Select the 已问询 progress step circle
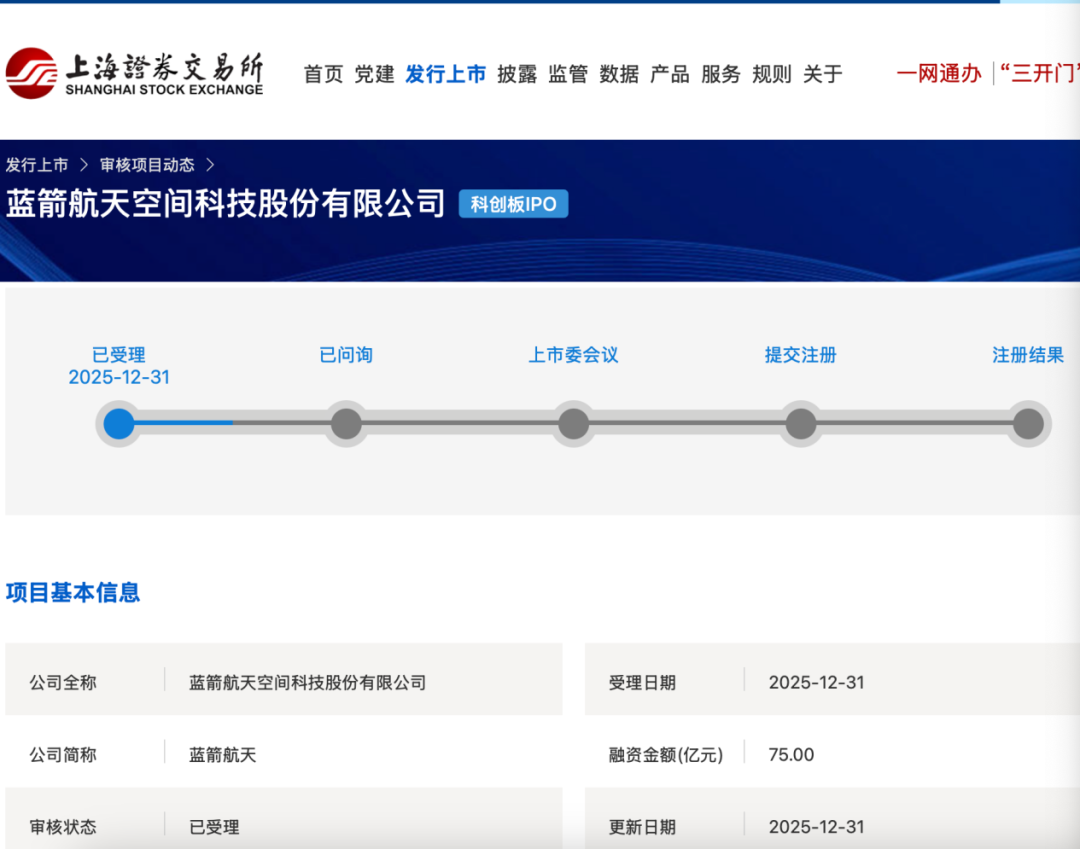This screenshot has height=849, width=1080. [x=346, y=423]
